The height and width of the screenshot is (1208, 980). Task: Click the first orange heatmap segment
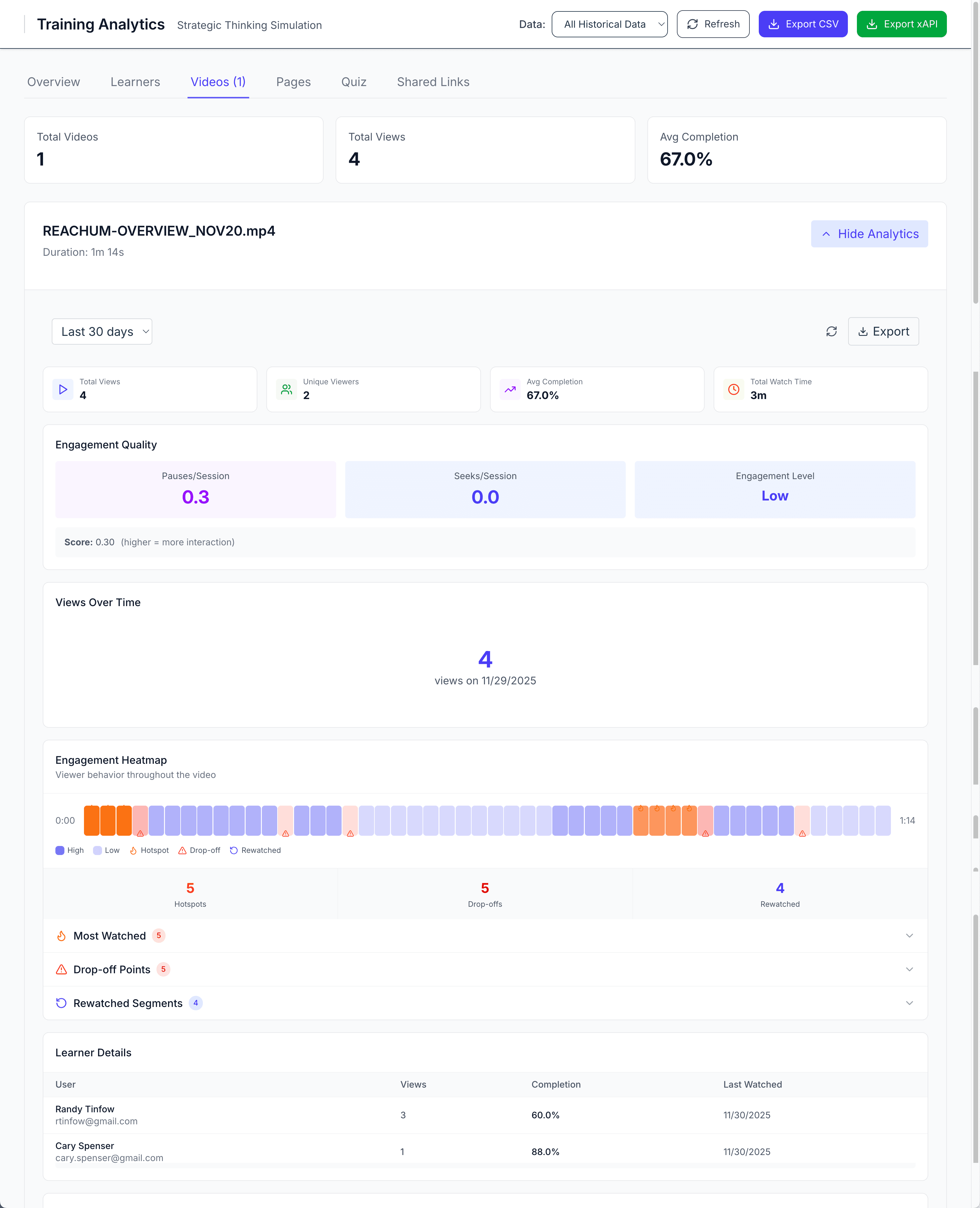tap(91, 821)
